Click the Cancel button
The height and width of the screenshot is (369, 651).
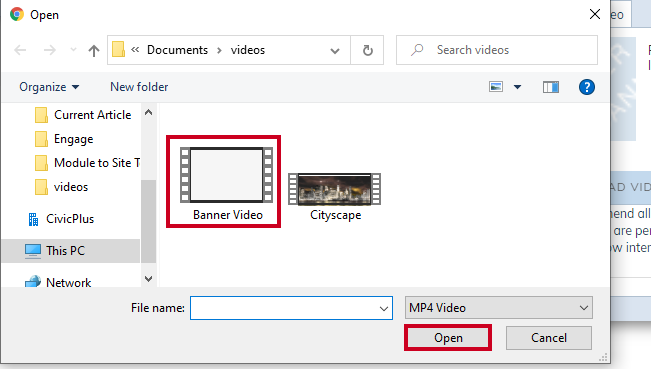coord(549,338)
